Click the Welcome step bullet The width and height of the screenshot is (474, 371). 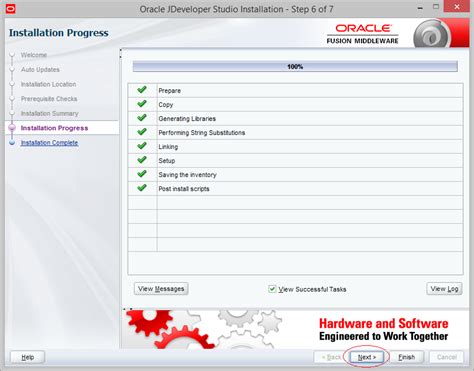[12, 55]
